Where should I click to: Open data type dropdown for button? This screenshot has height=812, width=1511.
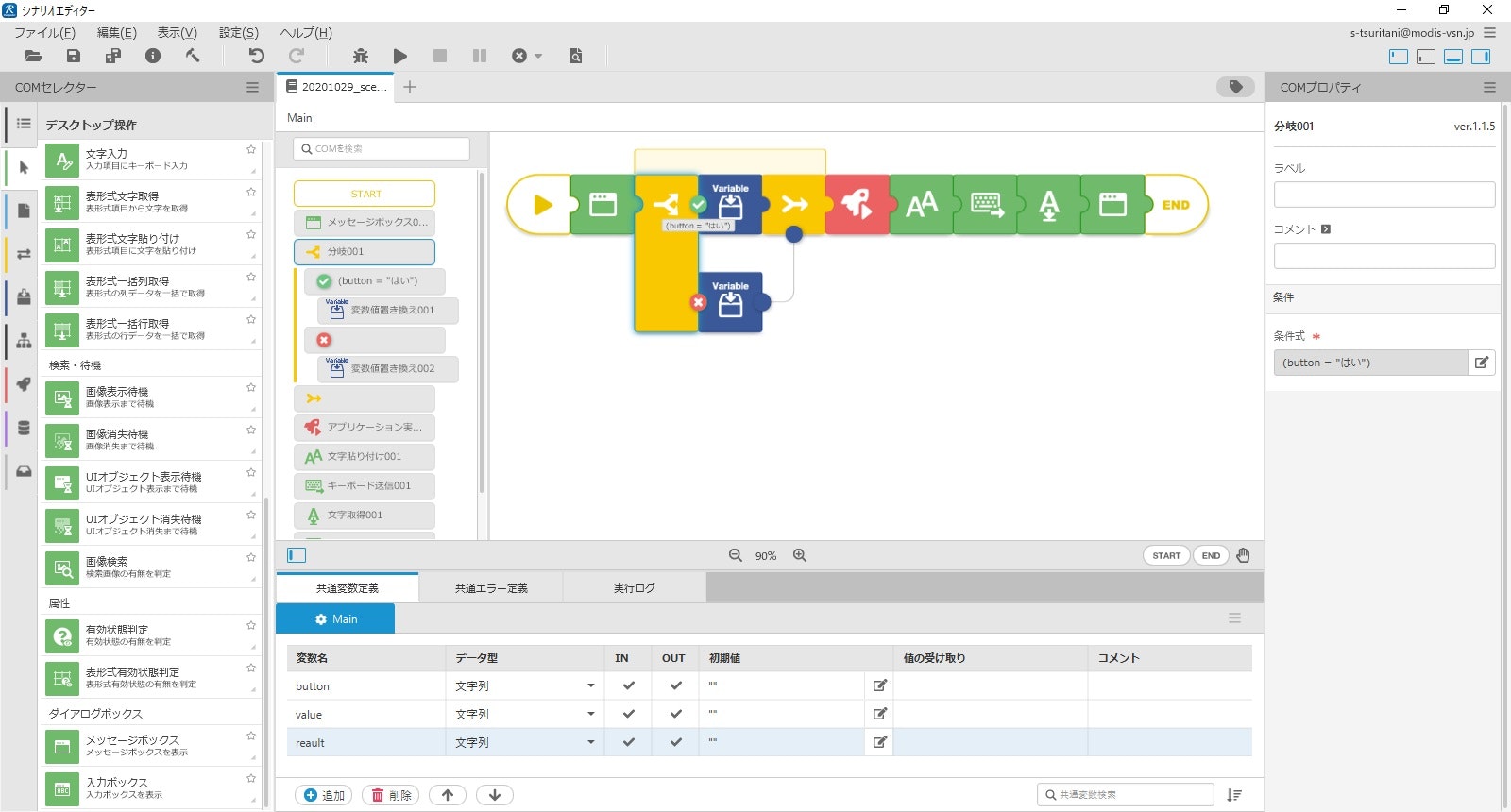pyautogui.click(x=591, y=685)
